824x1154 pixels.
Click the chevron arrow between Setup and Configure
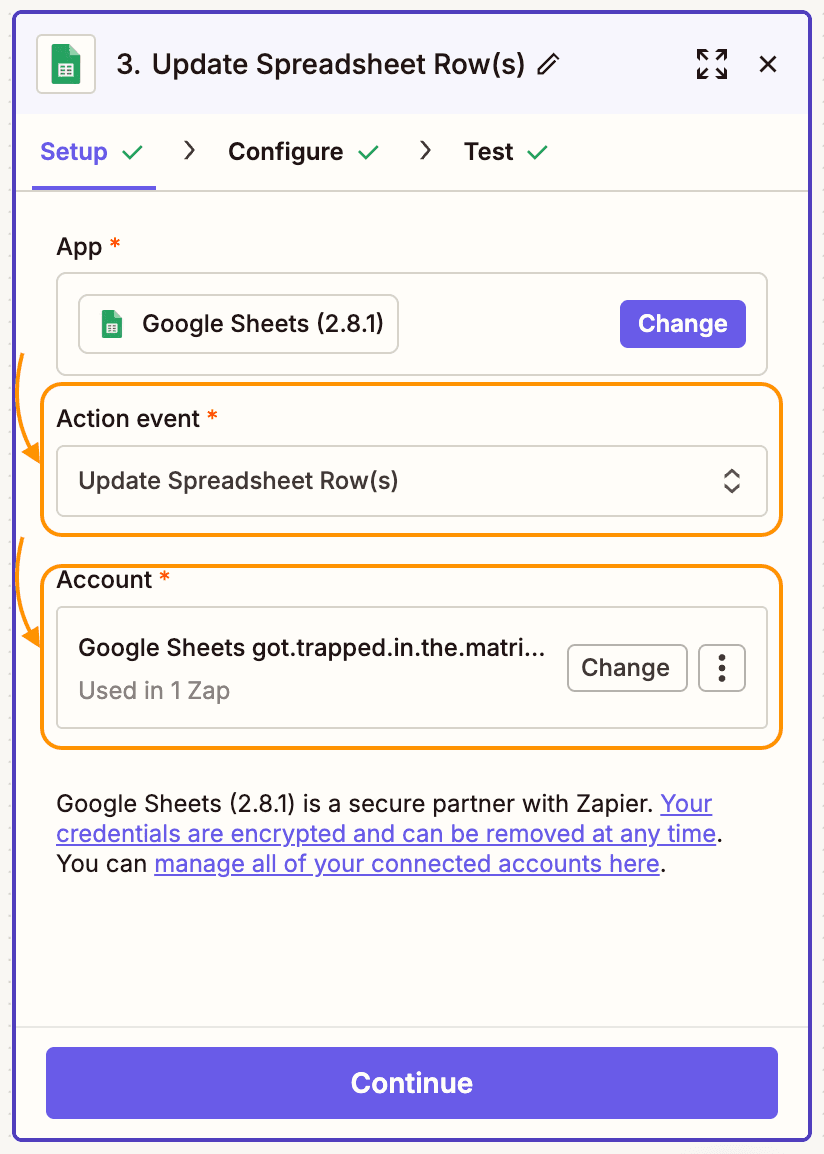click(189, 151)
